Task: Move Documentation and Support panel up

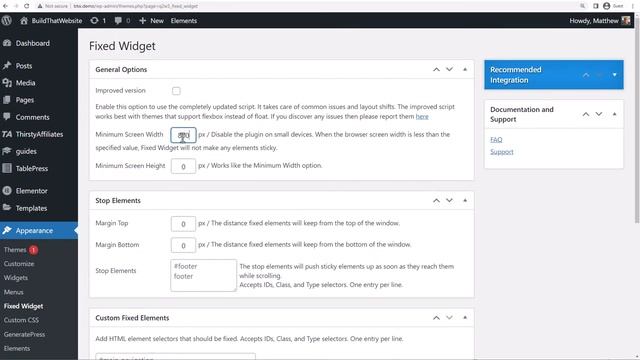Action: (x=586, y=114)
